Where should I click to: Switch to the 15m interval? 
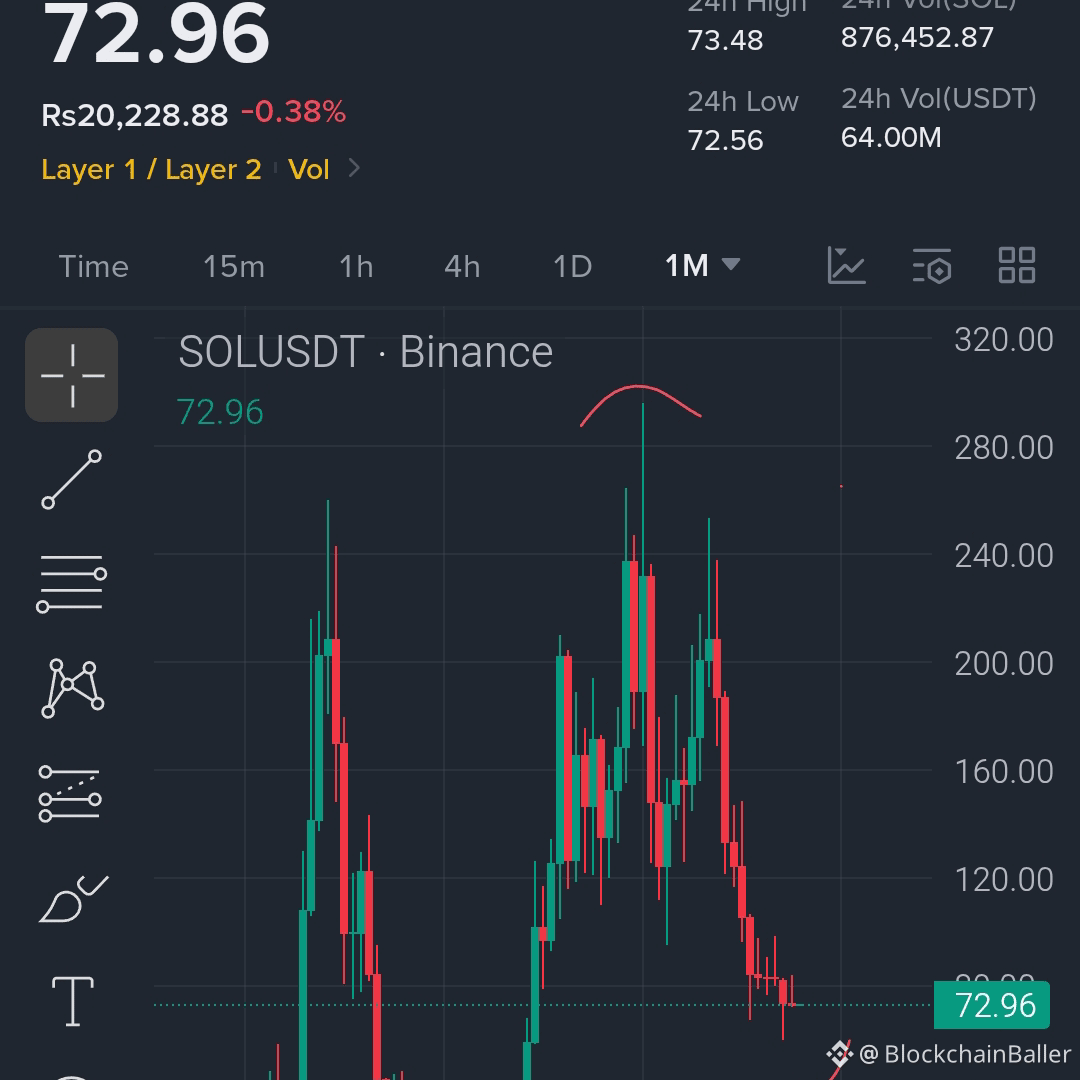click(x=234, y=267)
